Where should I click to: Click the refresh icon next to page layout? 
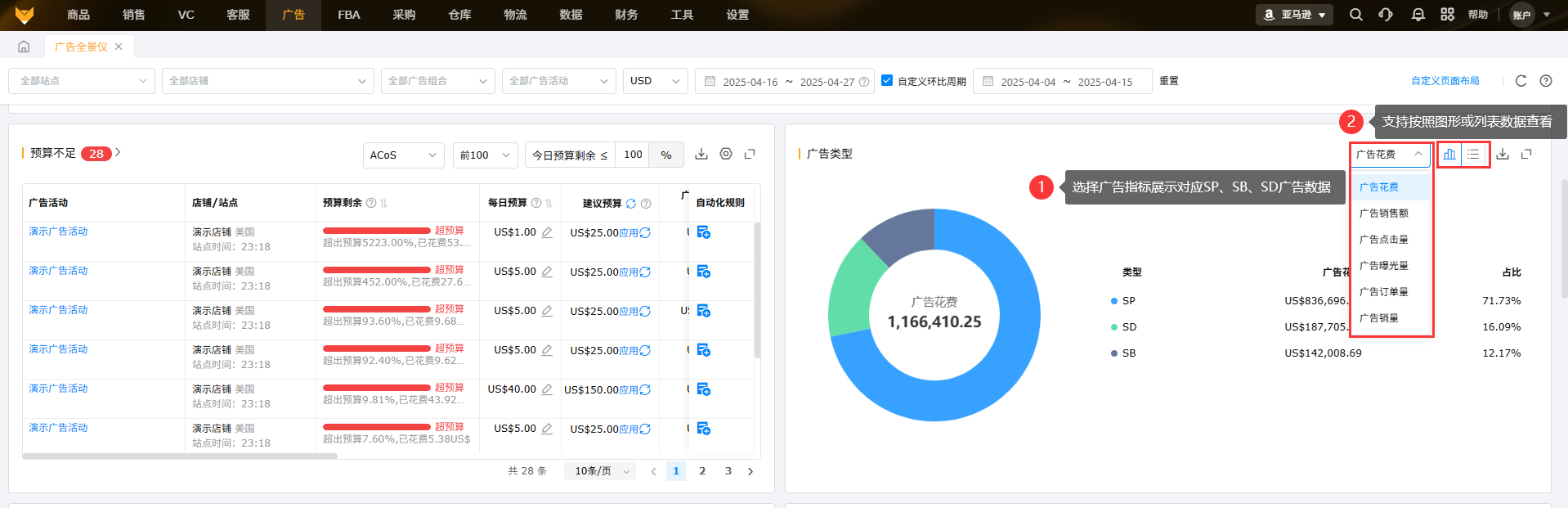coord(1521,81)
